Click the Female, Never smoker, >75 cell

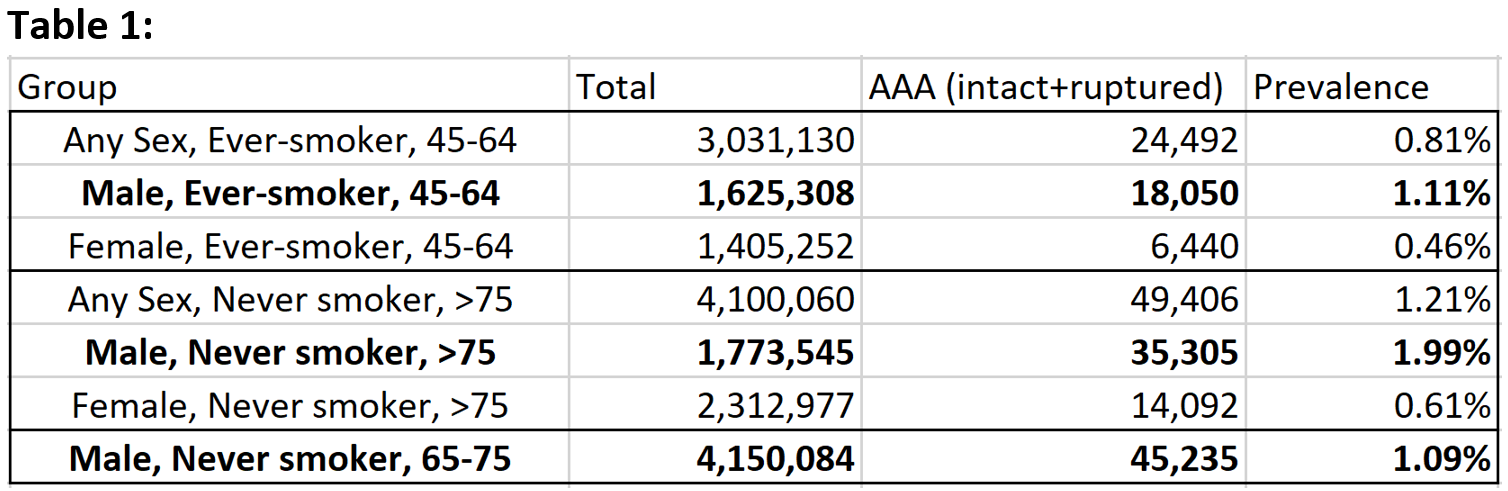point(290,405)
